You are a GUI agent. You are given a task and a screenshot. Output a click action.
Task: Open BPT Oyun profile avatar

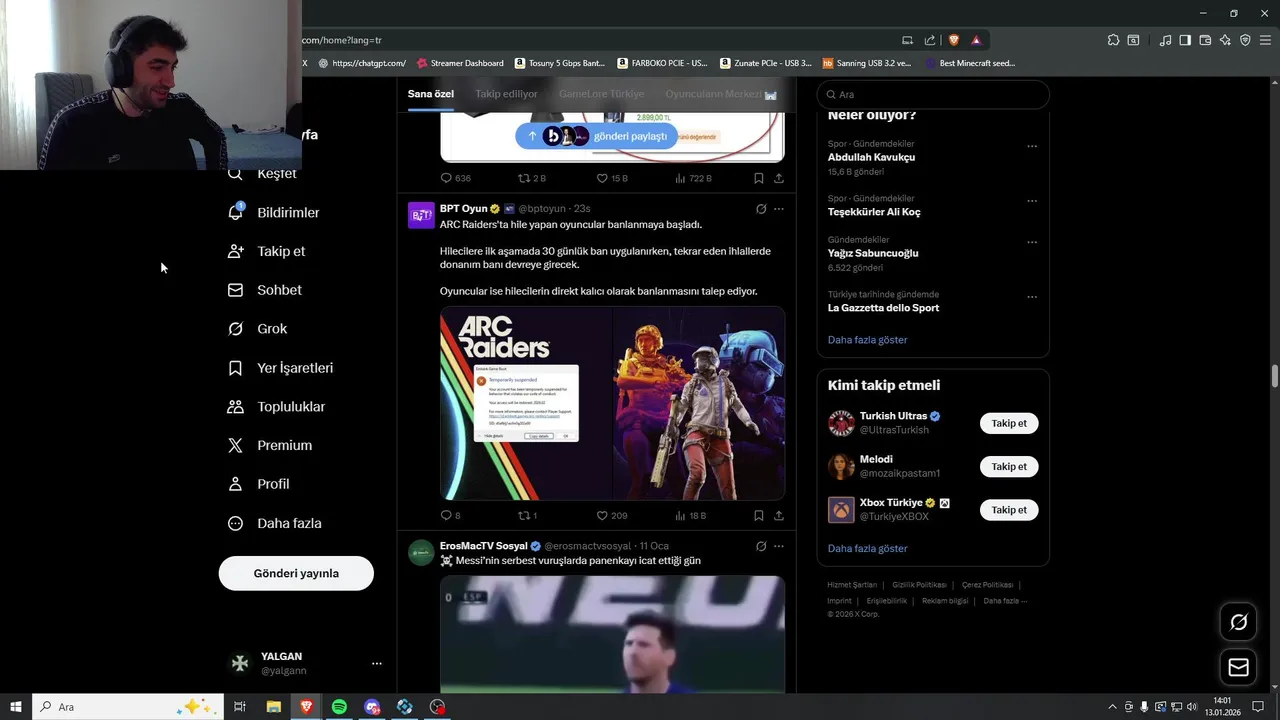(421, 215)
